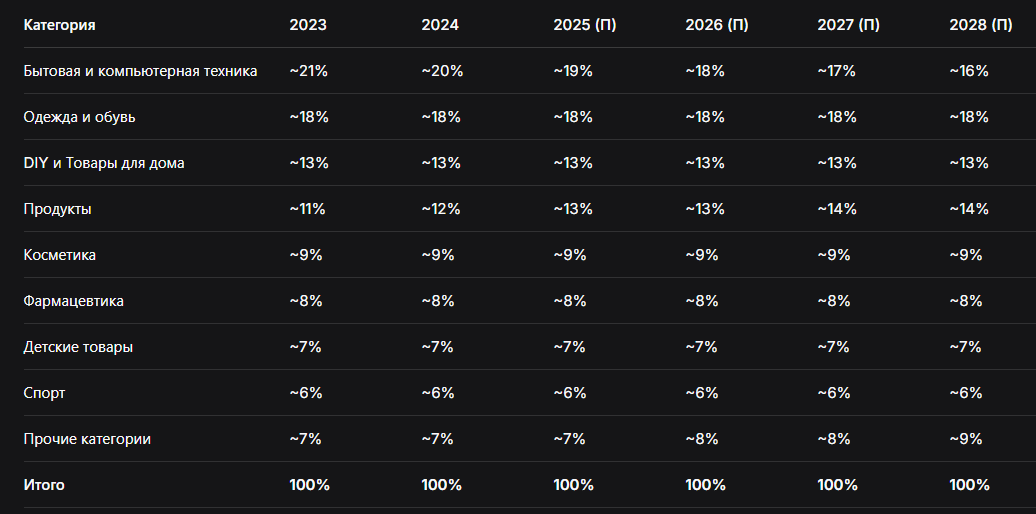Select the Косметика row label
This screenshot has width=1036, height=514.
(59, 255)
